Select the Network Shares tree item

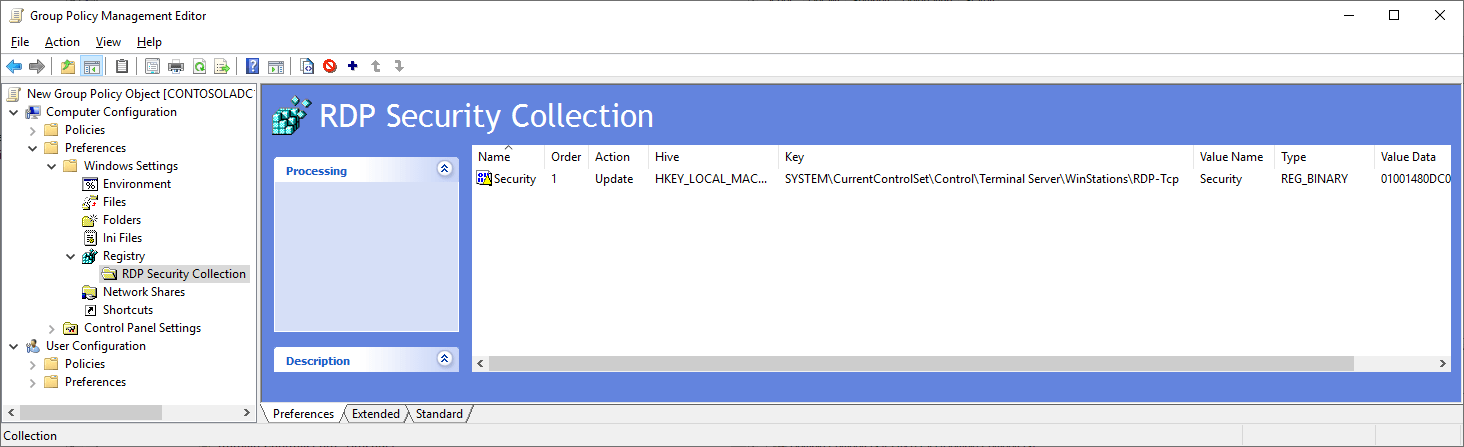click(x=144, y=292)
